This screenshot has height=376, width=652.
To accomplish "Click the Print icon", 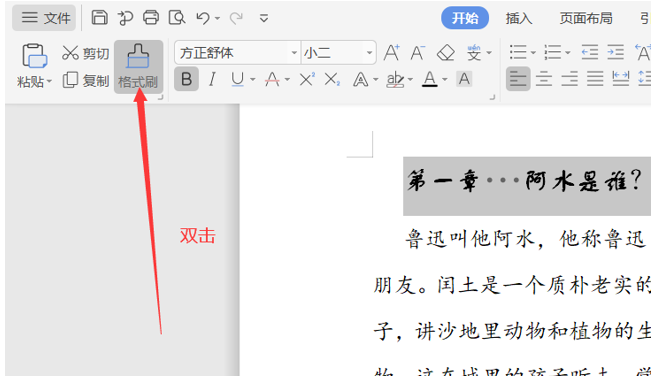I will pyautogui.click(x=151, y=18).
